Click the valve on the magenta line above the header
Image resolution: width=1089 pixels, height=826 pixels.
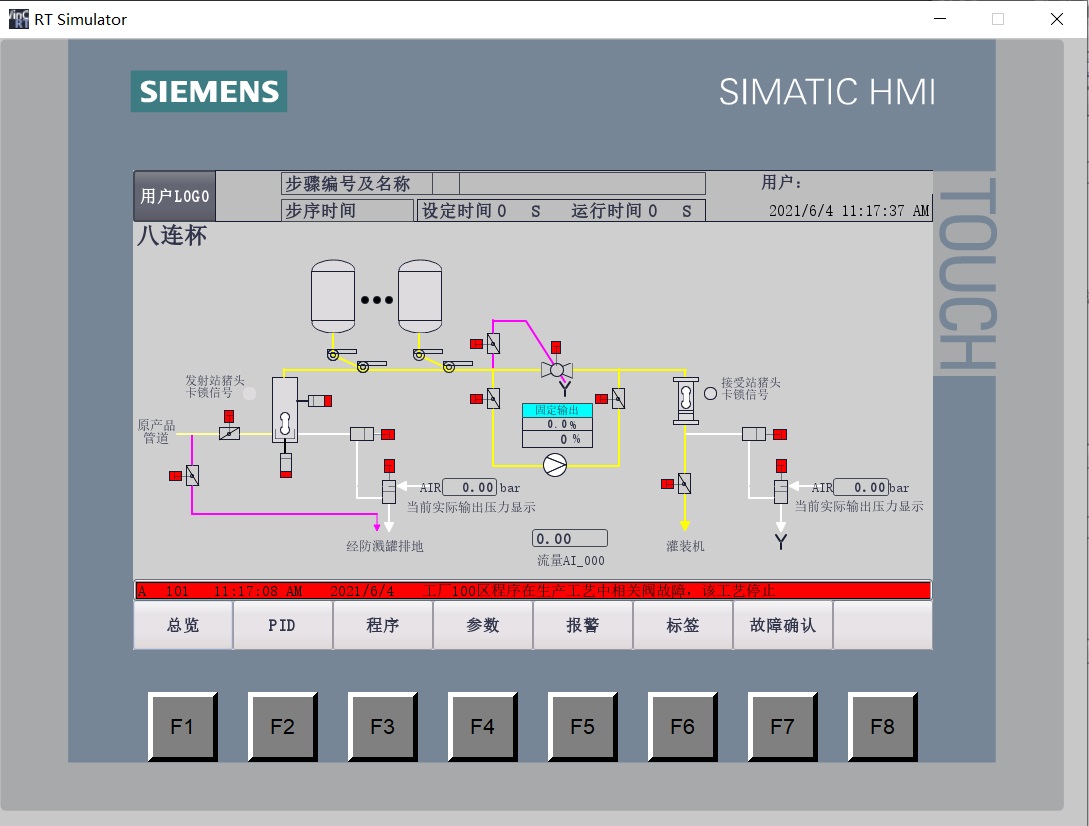tap(493, 343)
